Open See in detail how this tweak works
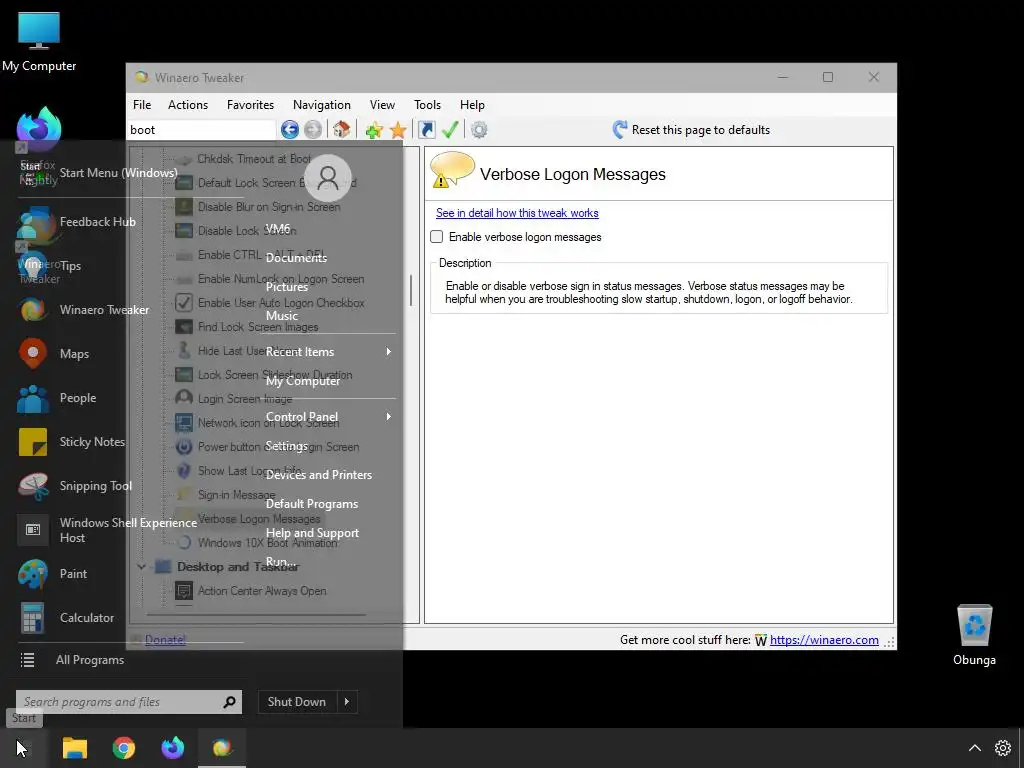Viewport: 1024px width, 768px height. (517, 213)
